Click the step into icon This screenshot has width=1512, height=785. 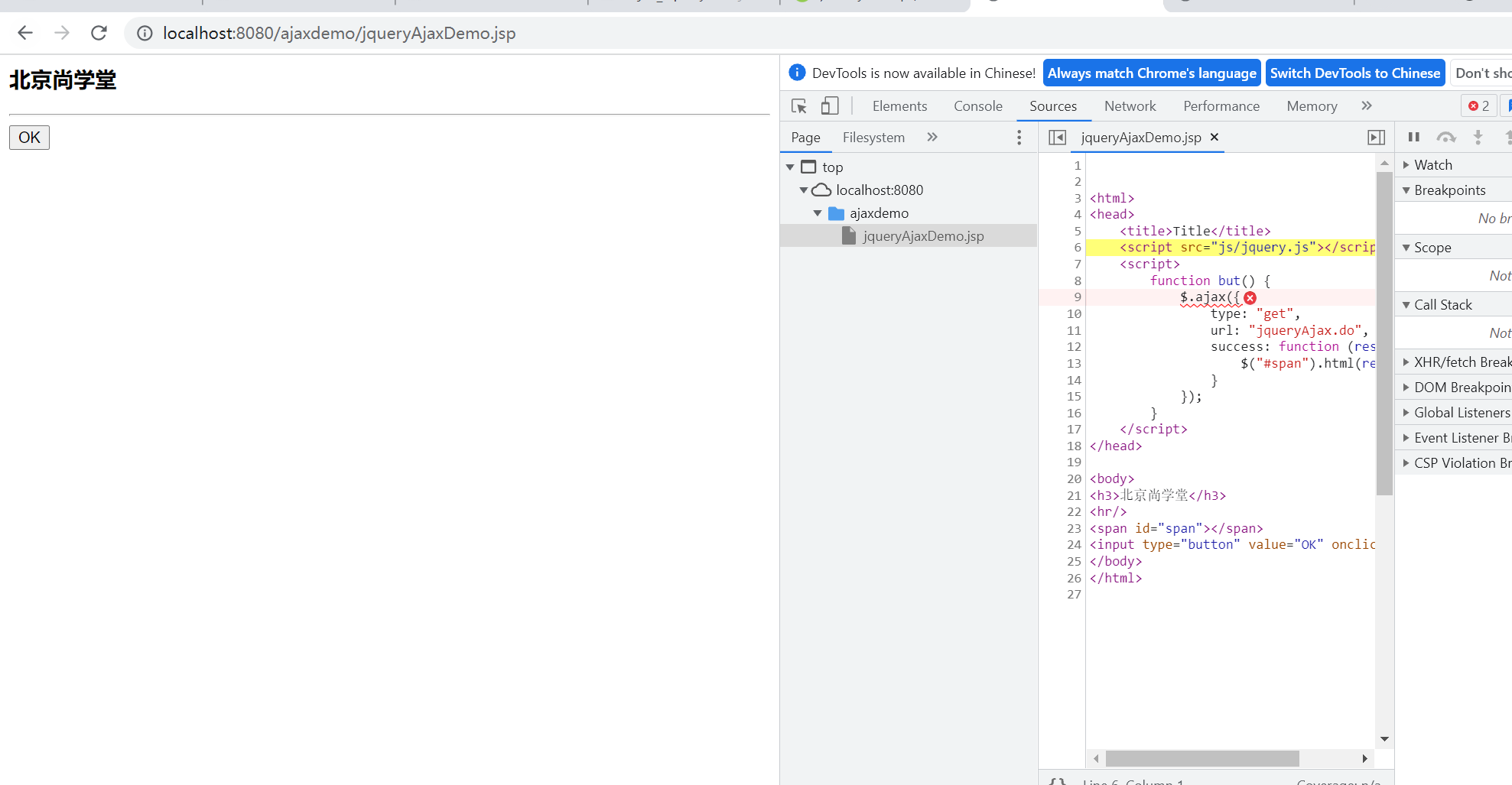point(1478,138)
